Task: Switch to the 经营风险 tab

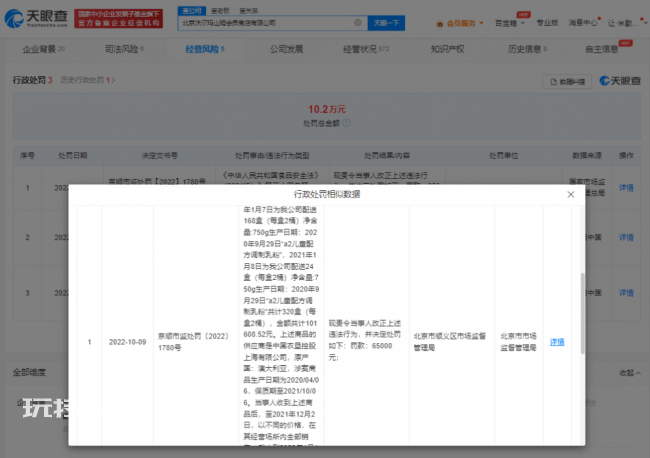Action: click(x=205, y=49)
